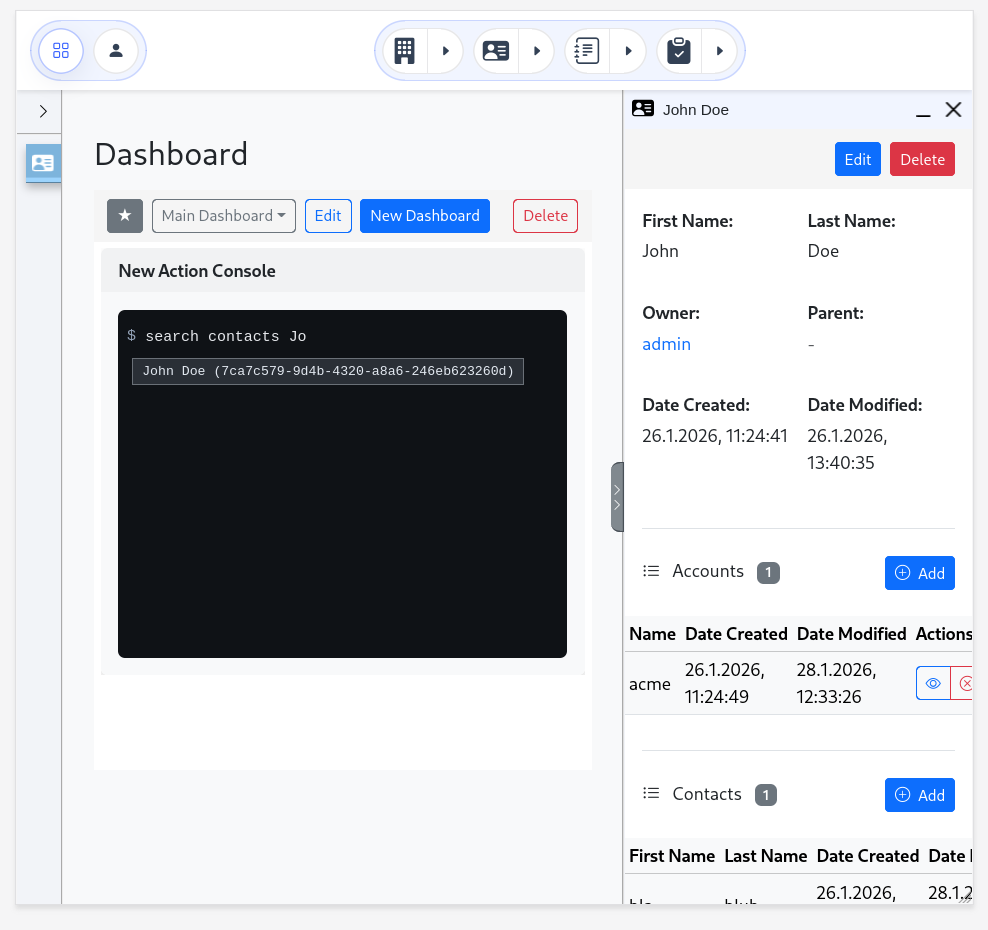The width and height of the screenshot is (988, 930).
Task: Click the panel splitter collapse handle
Action: click(x=617, y=497)
